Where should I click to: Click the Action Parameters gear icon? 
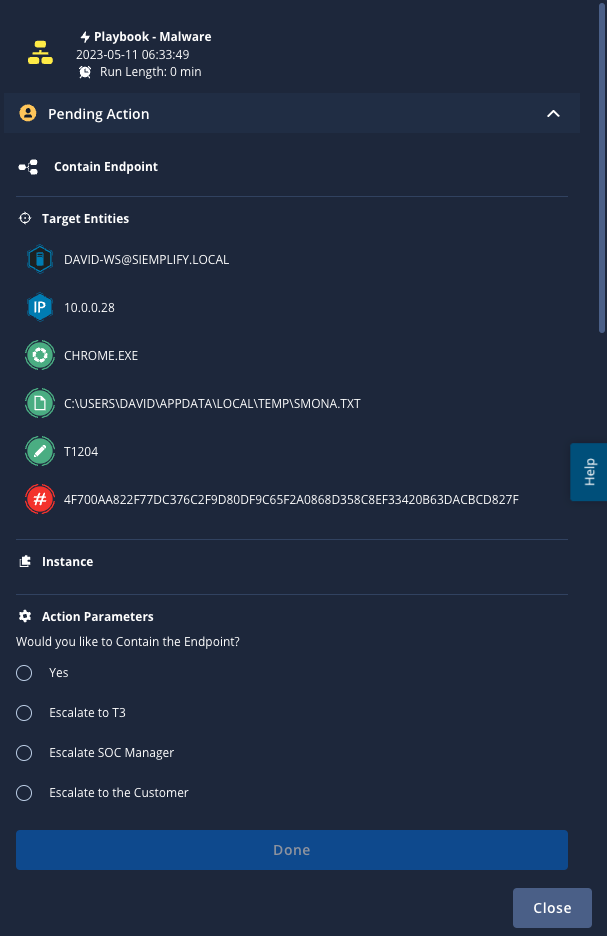coord(22,616)
